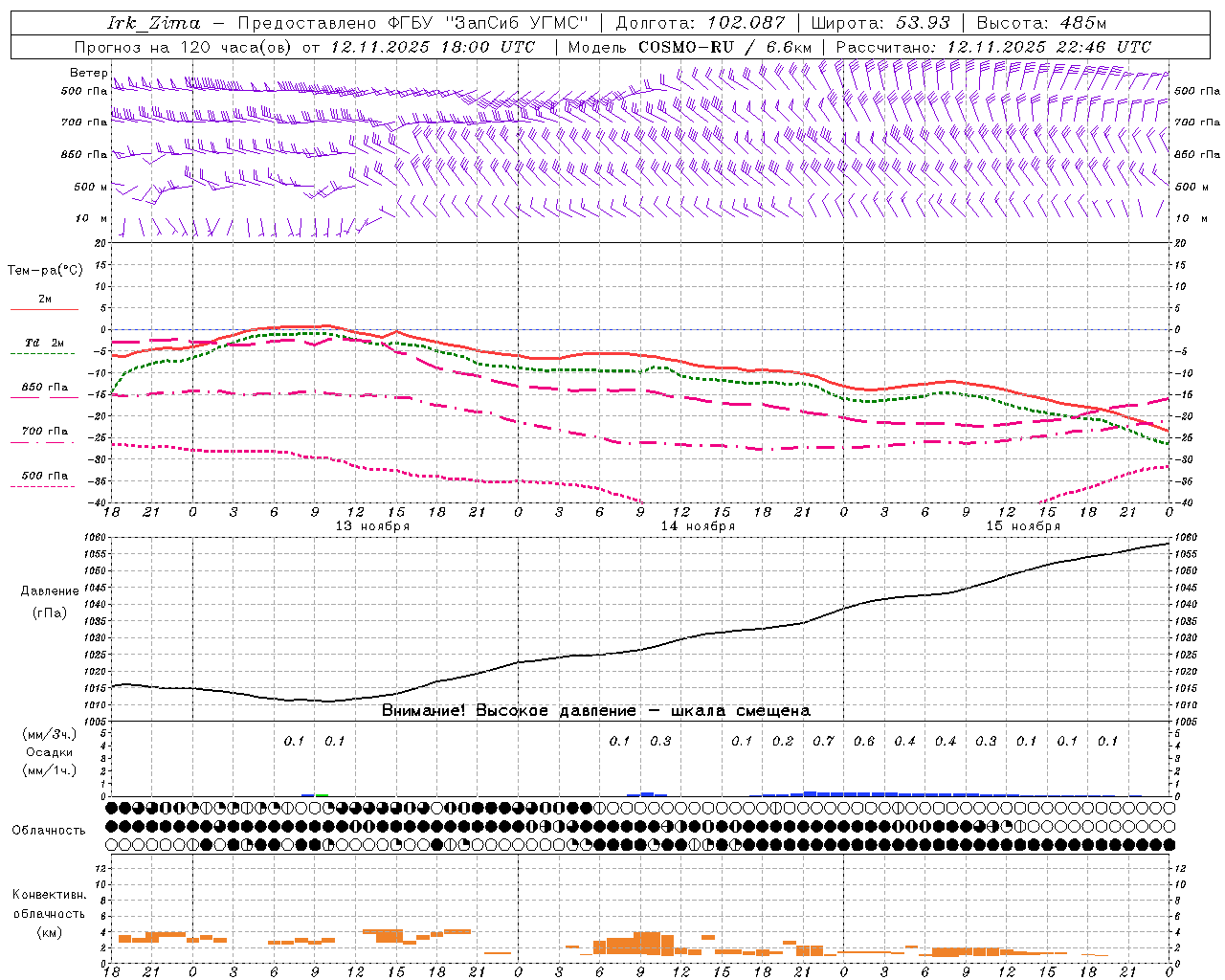This screenshot has height=980, width=1225.
Task: Click the Внимание! Высокое давление warning text
Action: [x=596, y=711]
